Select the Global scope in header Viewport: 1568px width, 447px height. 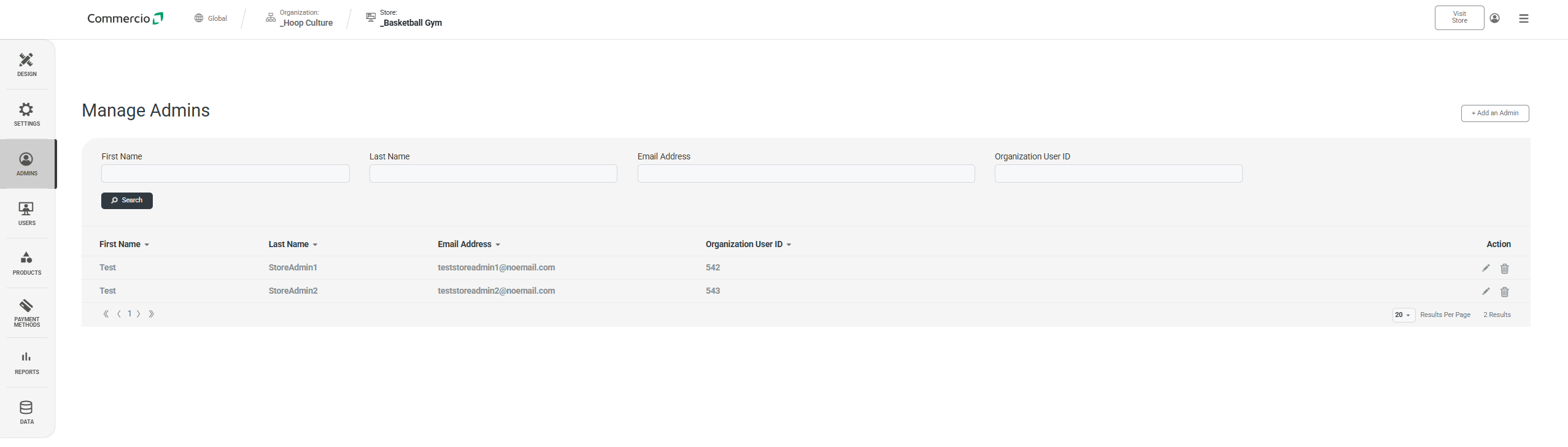[211, 18]
